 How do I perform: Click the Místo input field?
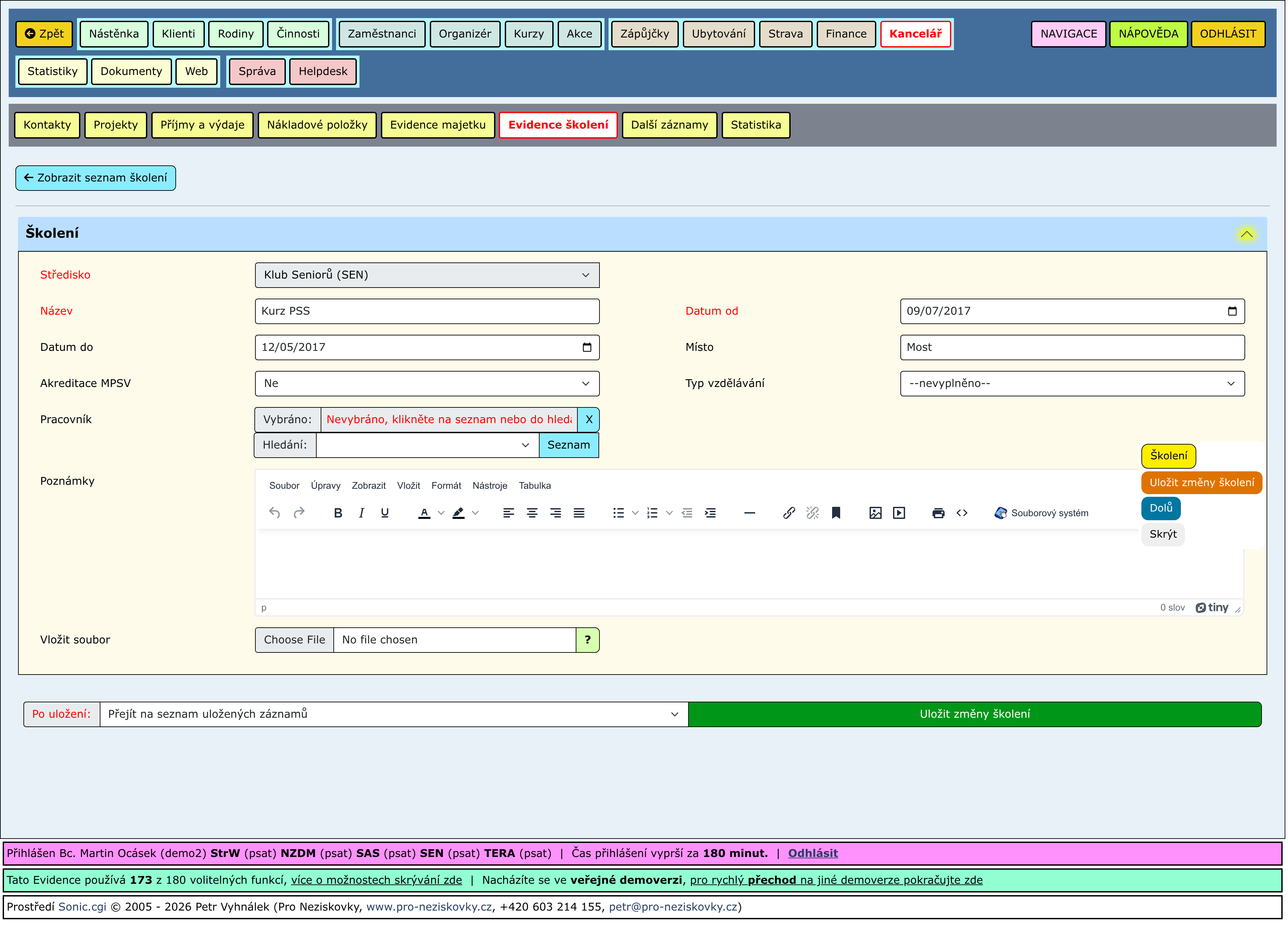tap(1072, 348)
